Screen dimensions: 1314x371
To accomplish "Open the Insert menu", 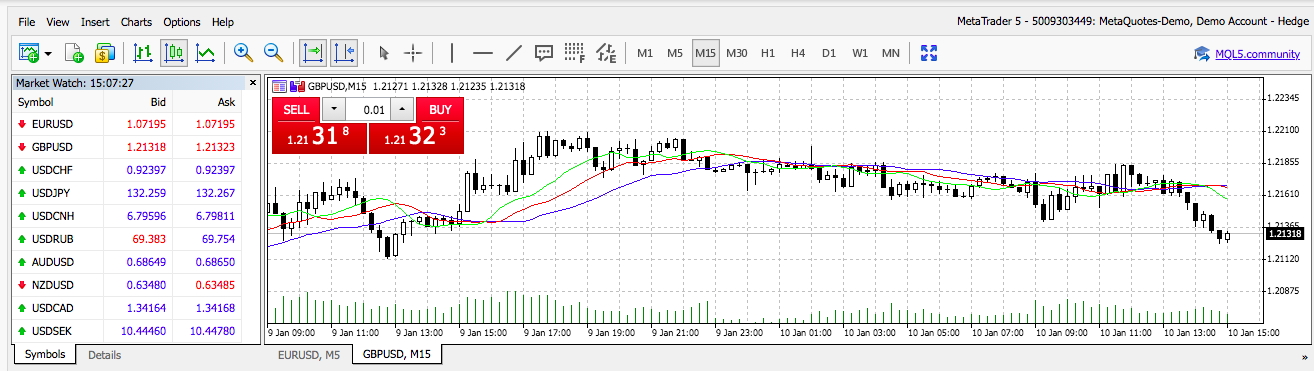I will coord(95,21).
